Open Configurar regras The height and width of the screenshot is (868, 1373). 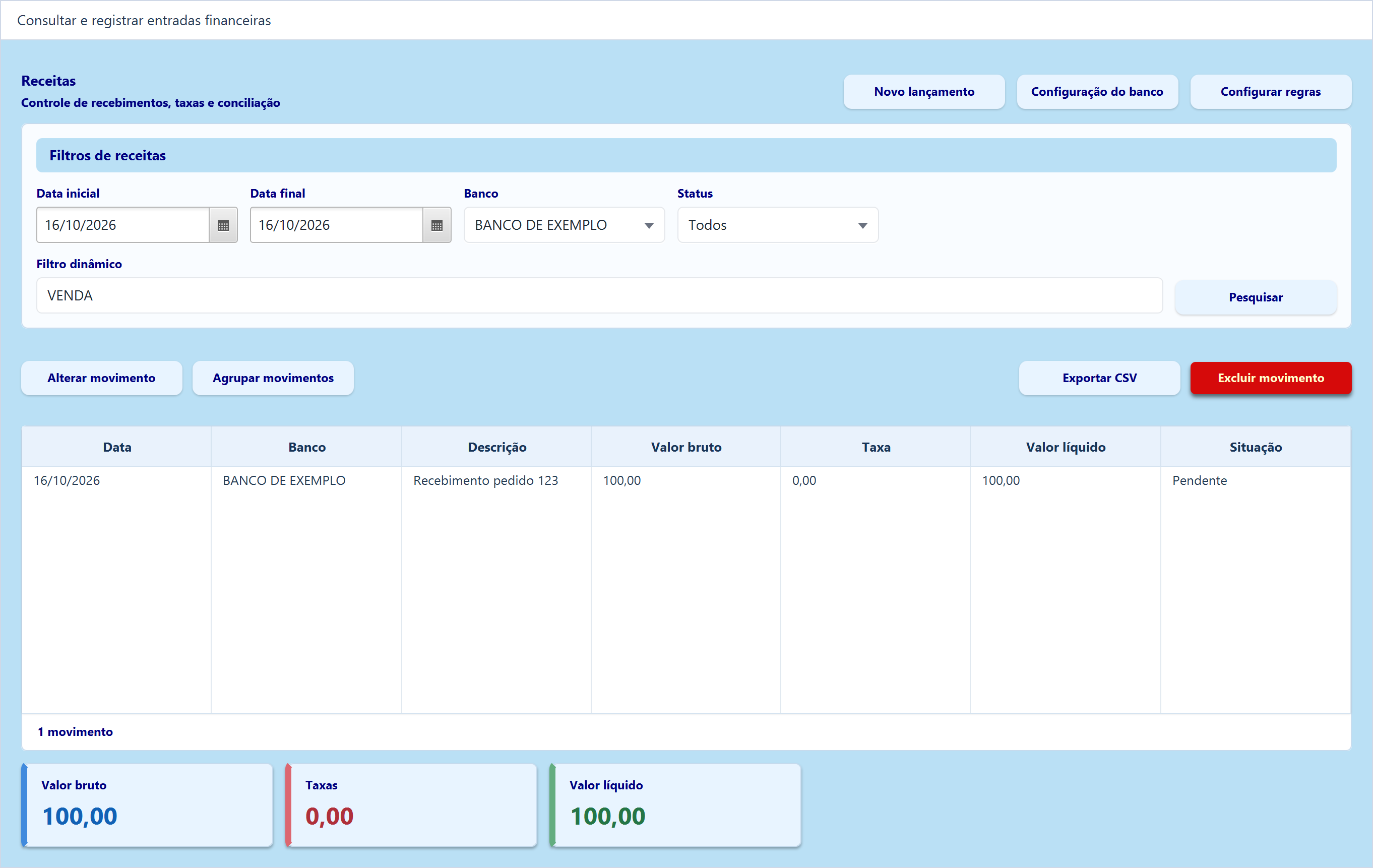pos(1270,92)
